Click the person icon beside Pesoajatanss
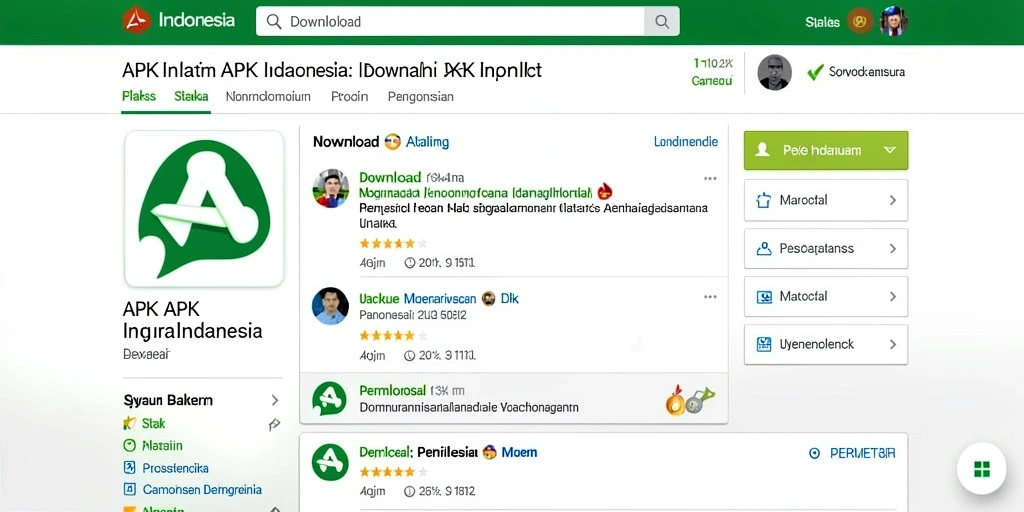This screenshot has height=512, width=1024. [763, 249]
